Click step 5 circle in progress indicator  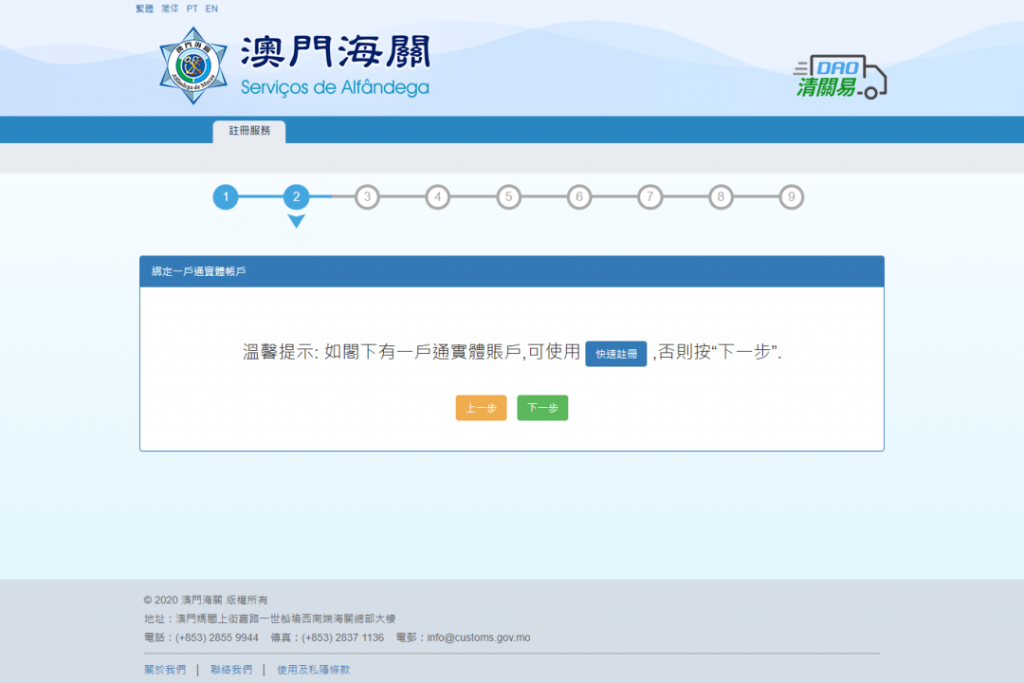coord(508,197)
